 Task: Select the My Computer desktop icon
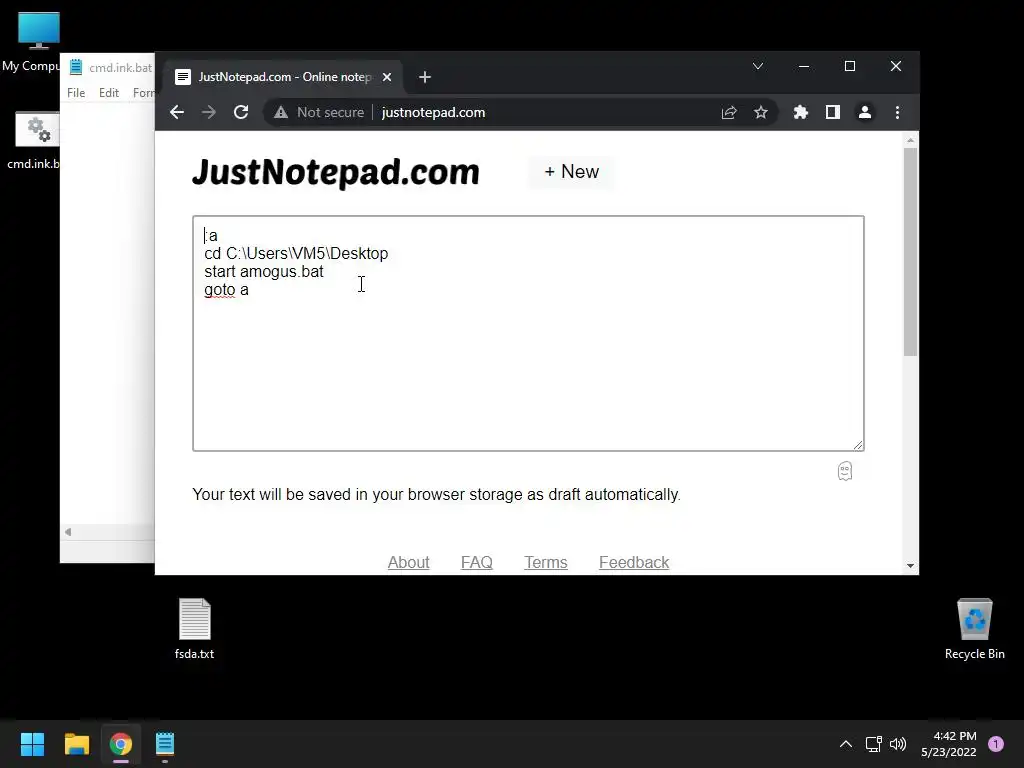point(31,42)
